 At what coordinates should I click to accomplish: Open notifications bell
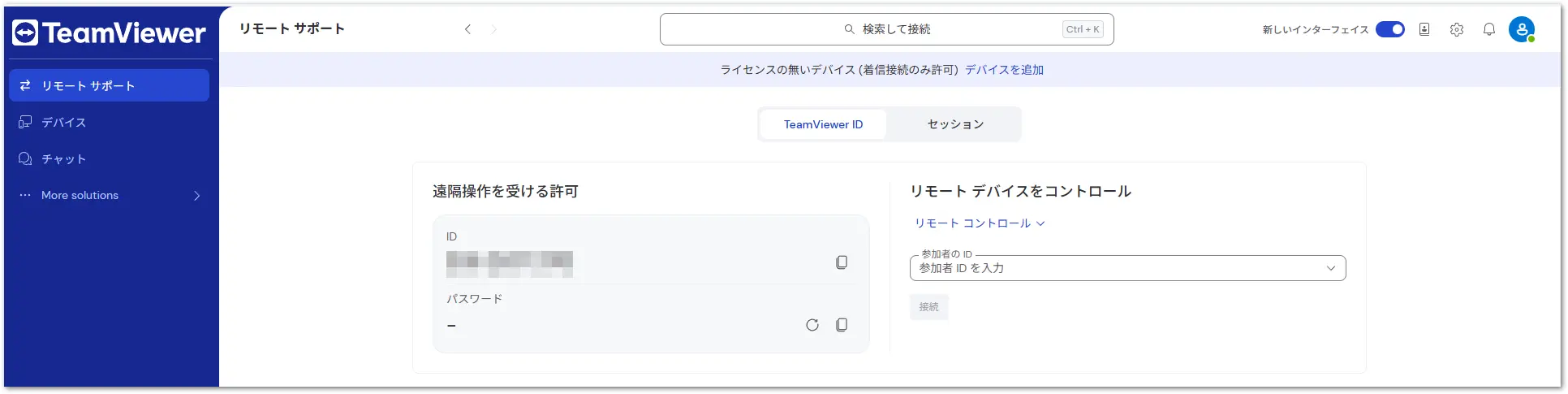pos(1489,29)
